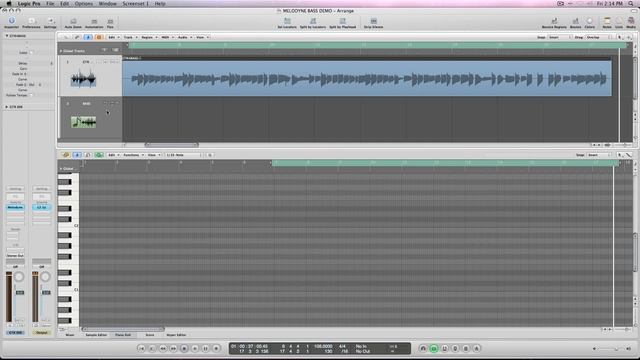
Task: Open the Colors palette icon
Action: point(590,22)
